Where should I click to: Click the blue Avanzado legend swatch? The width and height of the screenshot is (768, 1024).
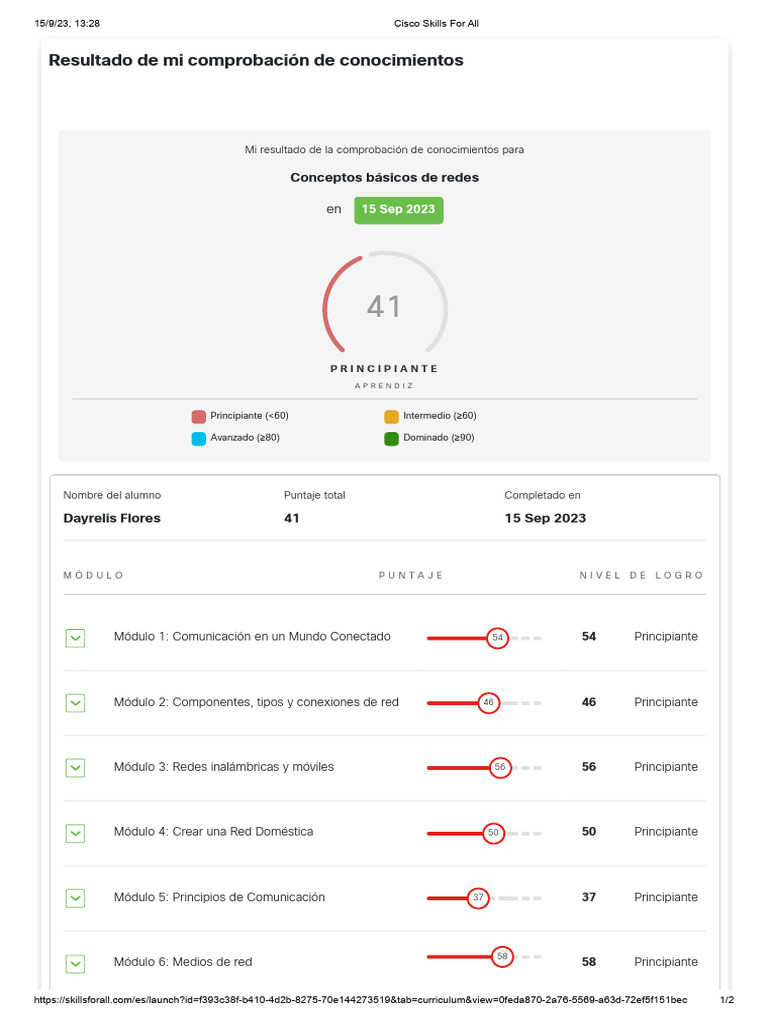pyautogui.click(x=198, y=438)
